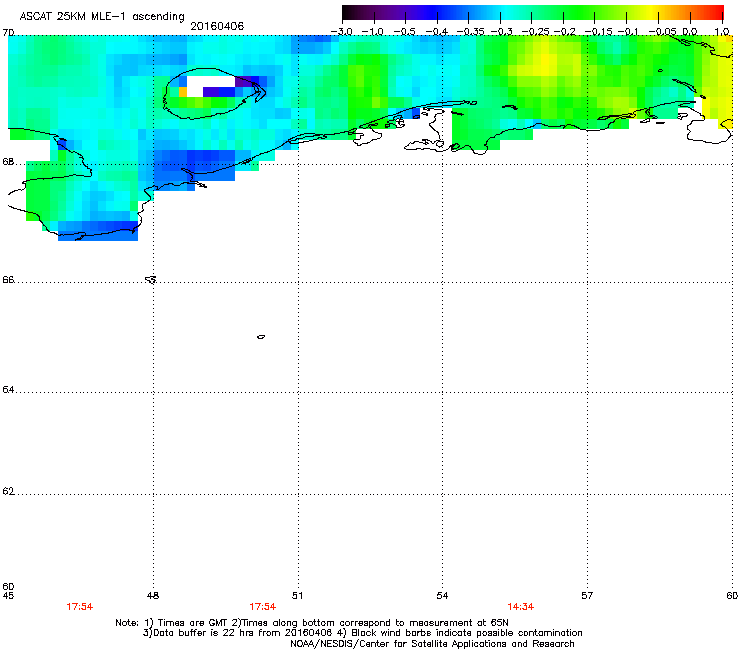740x650 pixels.
Task: Click the -1.0 color bar label
Action: point(373,32)
